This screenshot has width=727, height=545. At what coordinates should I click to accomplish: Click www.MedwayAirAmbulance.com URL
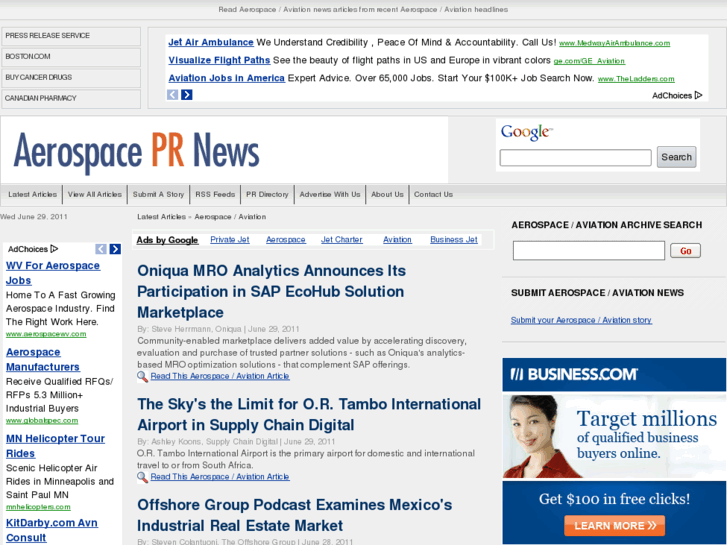point(614,43)
